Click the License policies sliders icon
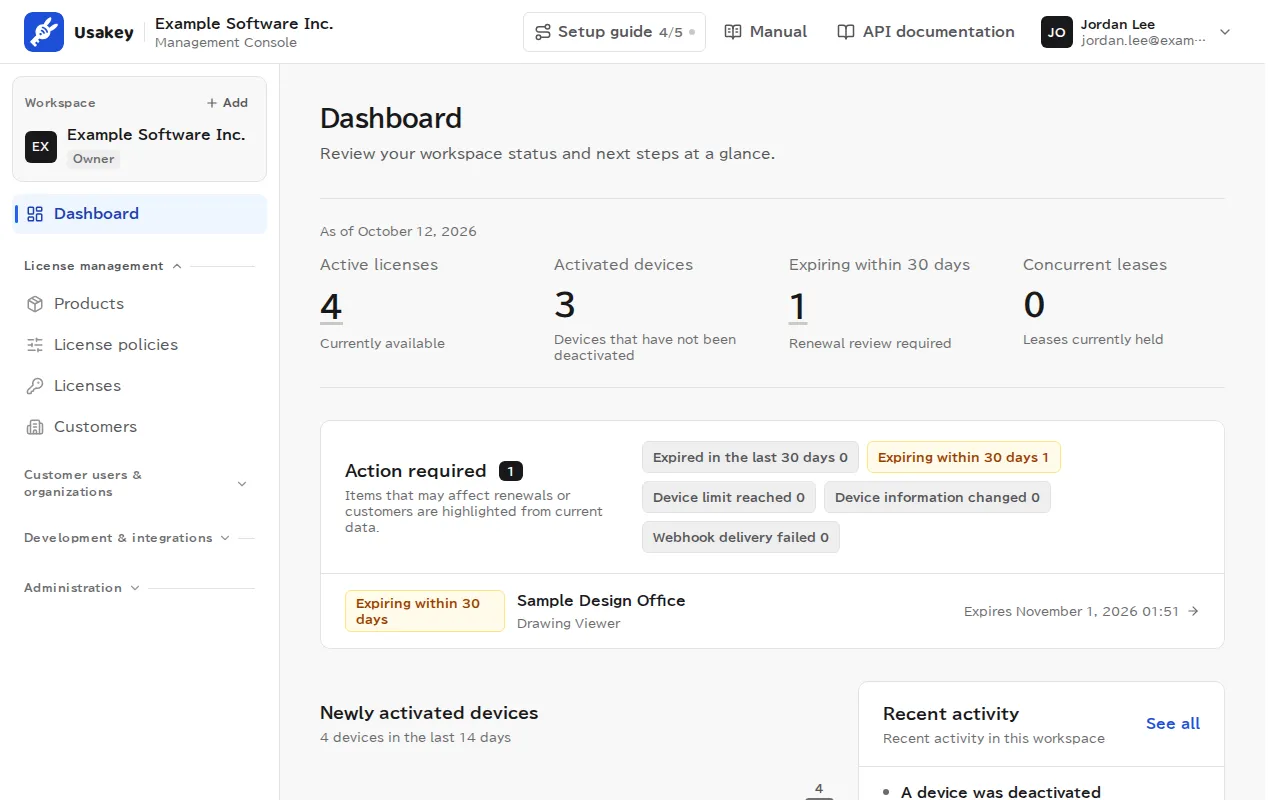Viewport: 1280px width, 800px height. pyautogui.click(x=35, y=345)
